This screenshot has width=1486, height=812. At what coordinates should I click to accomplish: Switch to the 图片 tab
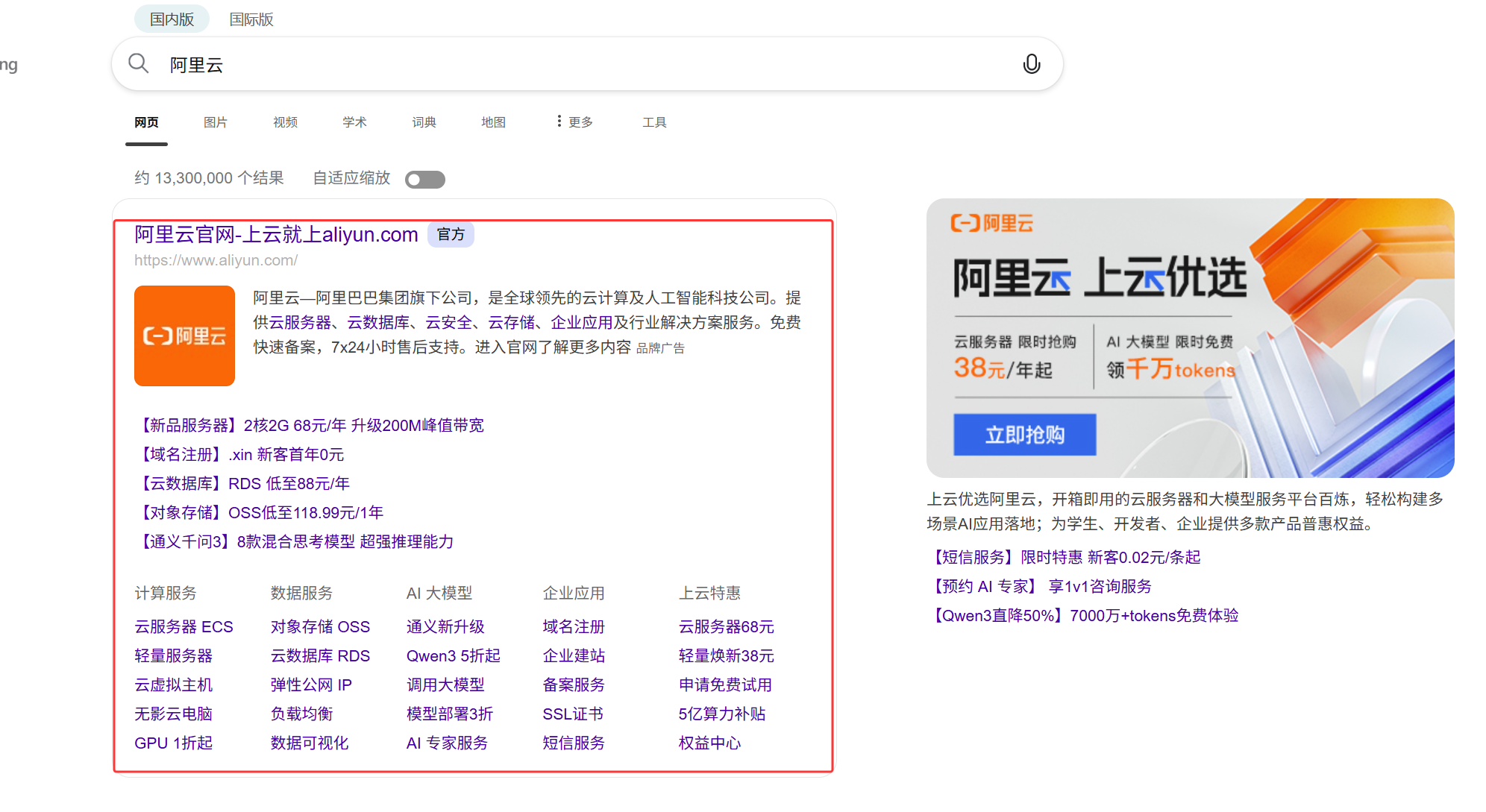[x=216, y=122]
